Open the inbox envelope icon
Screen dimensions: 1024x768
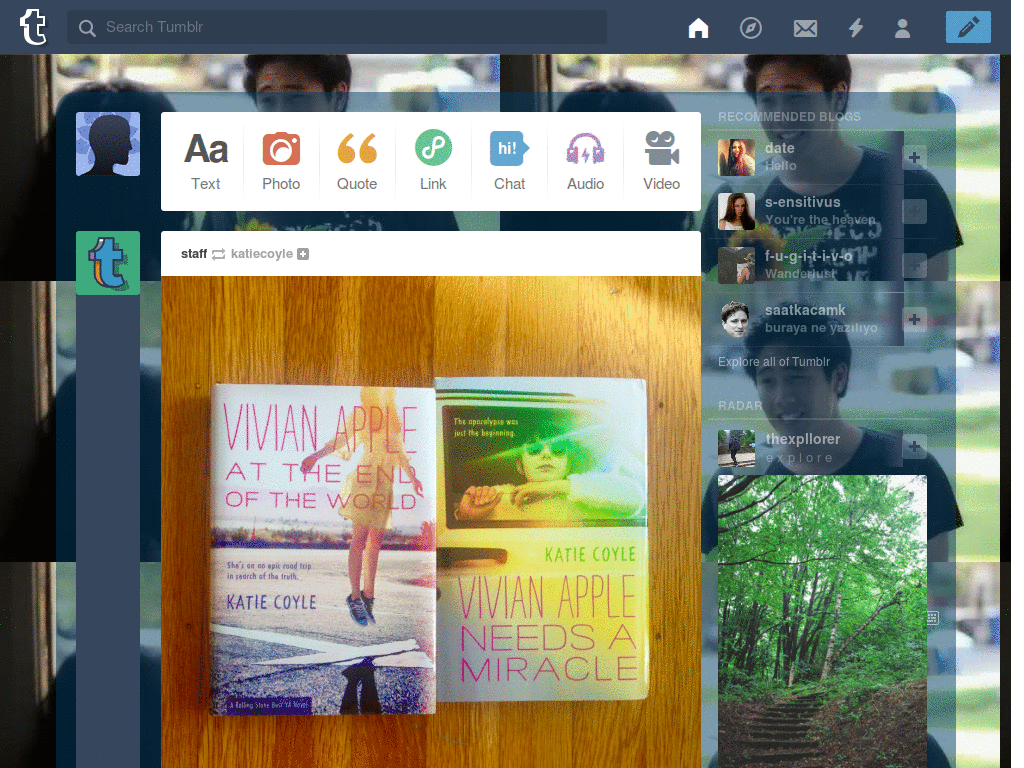pyautogui.click(x=805, y=28)
